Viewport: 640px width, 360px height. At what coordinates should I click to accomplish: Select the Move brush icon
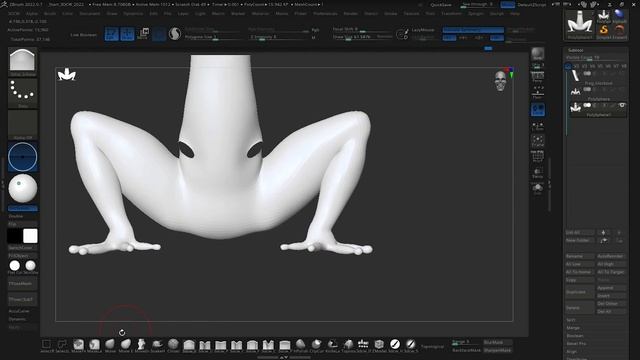[110, 344]
